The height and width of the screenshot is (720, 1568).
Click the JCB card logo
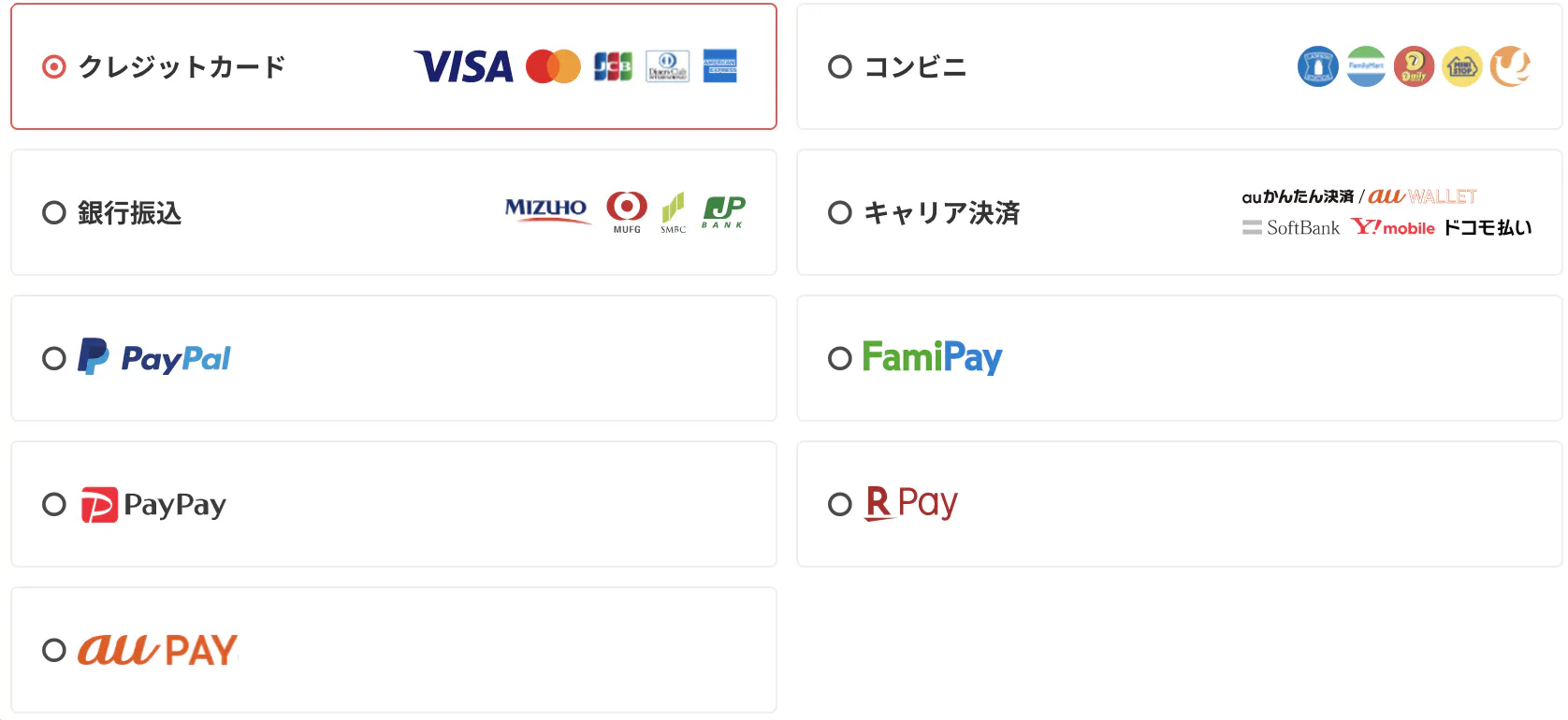point(613,66)
